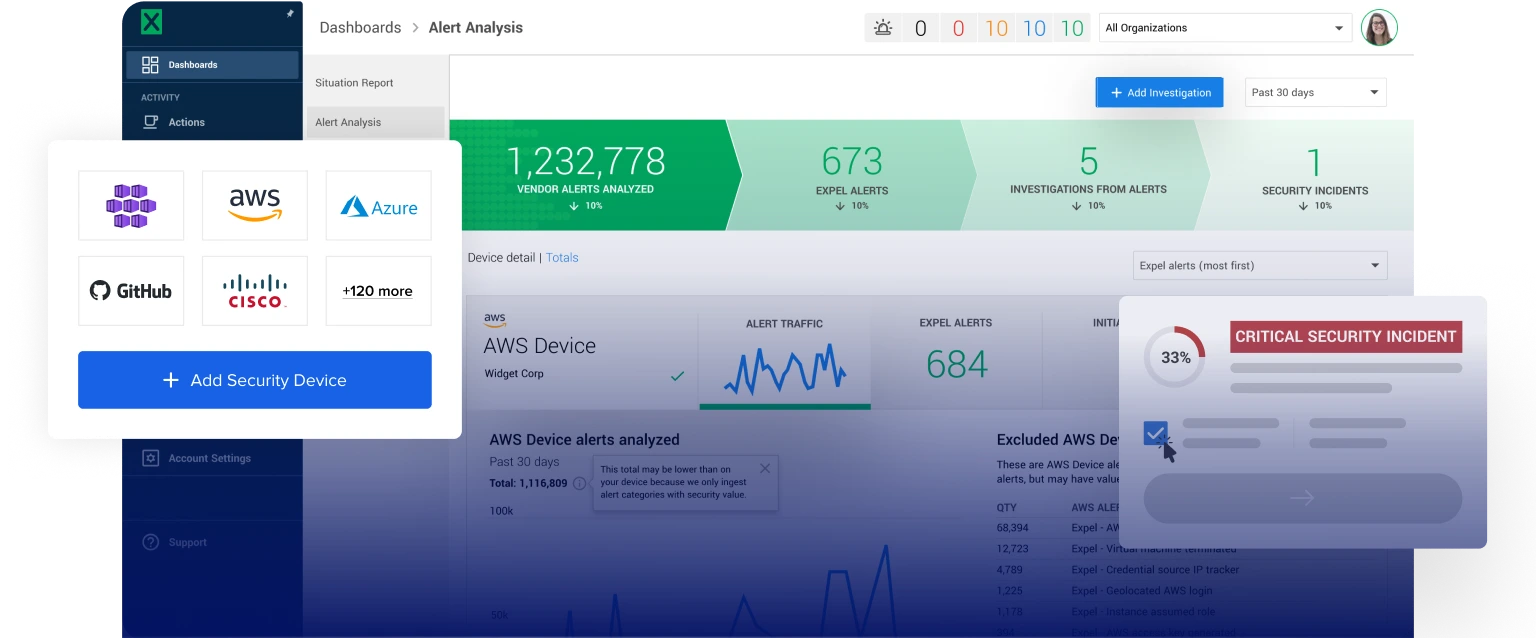Click the 673 Expel Alerts funnel tile
Image resolution: width=1536 pixels, height=638 pixels.
852,175
